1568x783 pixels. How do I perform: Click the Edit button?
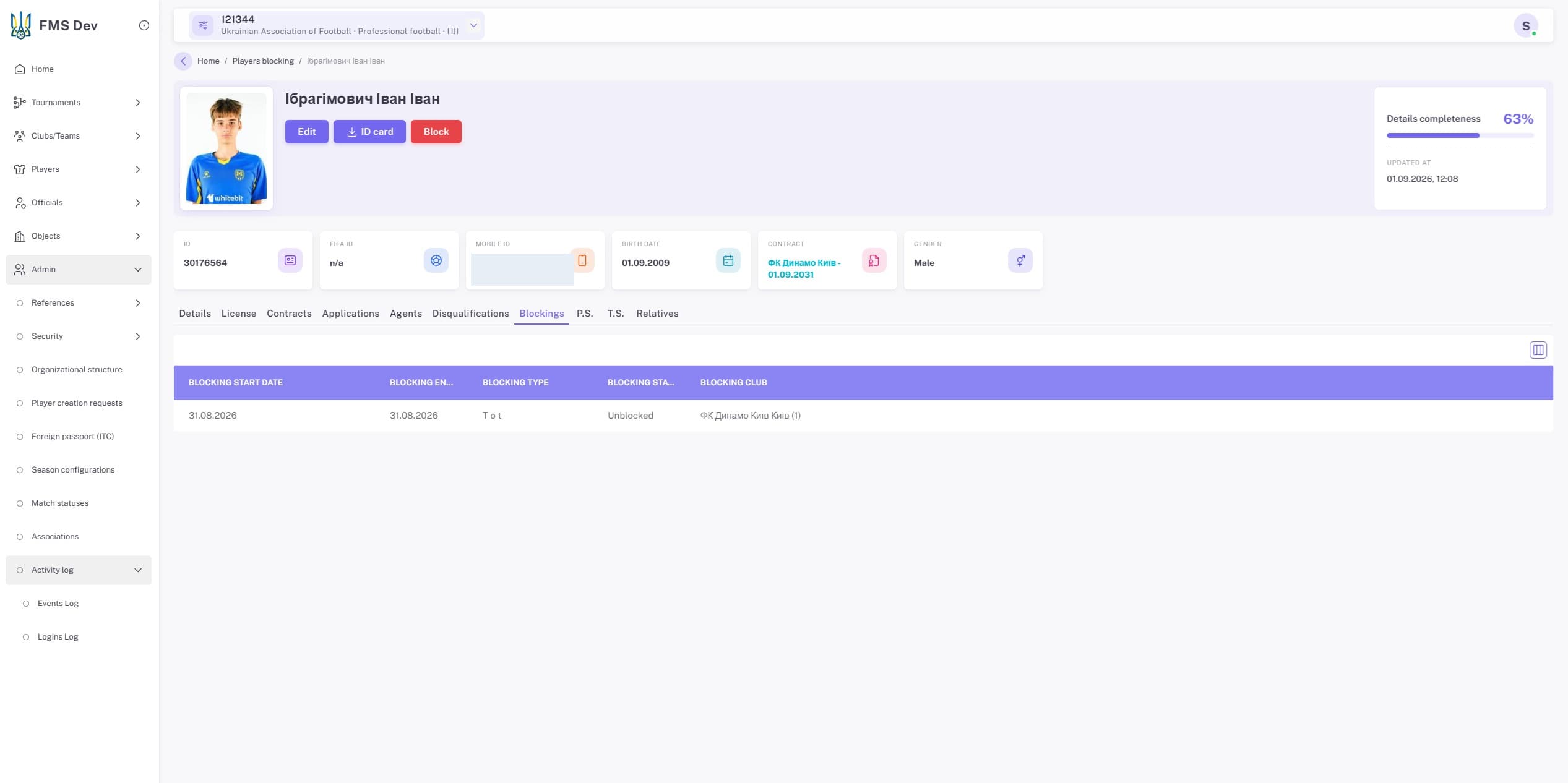point(307,132)
